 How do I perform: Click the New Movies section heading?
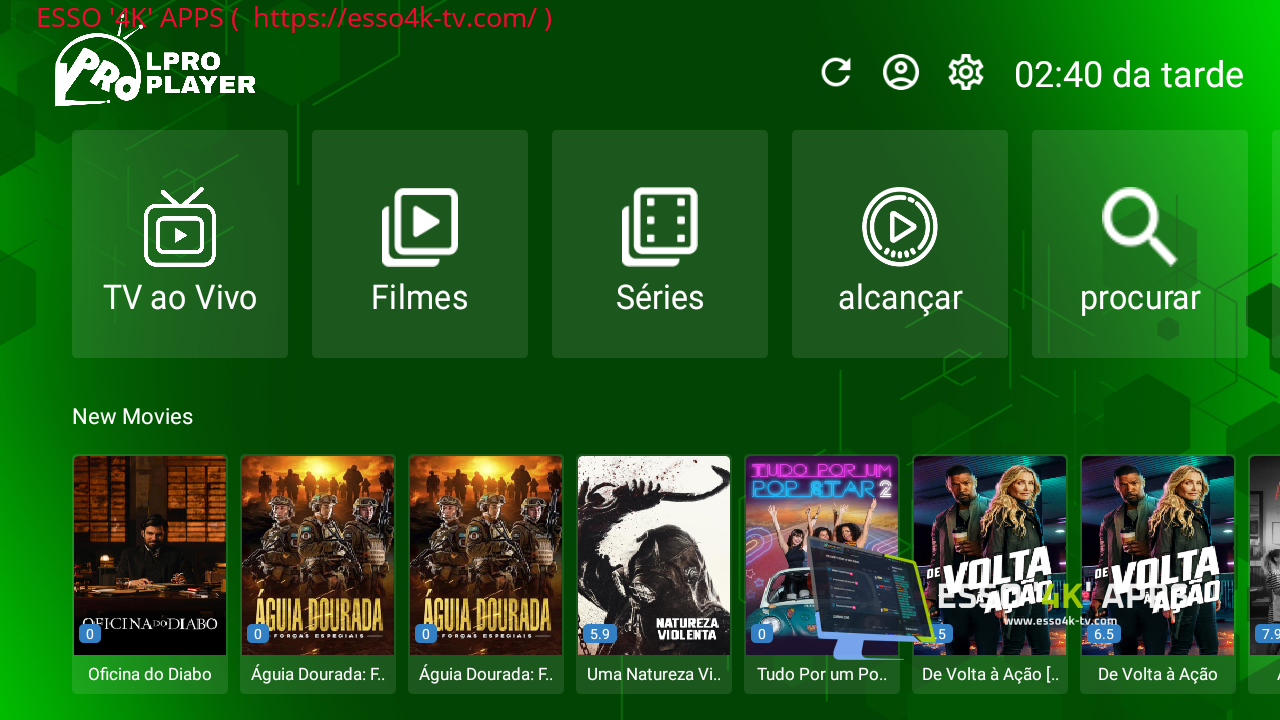132,416
